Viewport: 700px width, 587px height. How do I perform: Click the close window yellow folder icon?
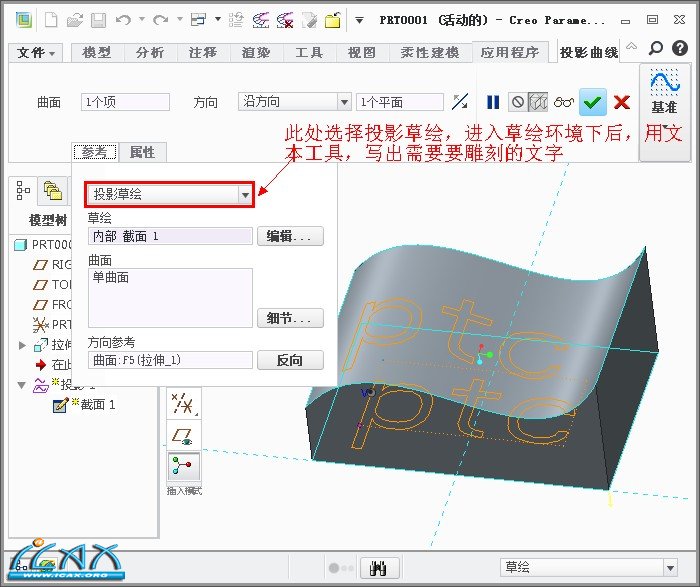click(x=333, y=21)
